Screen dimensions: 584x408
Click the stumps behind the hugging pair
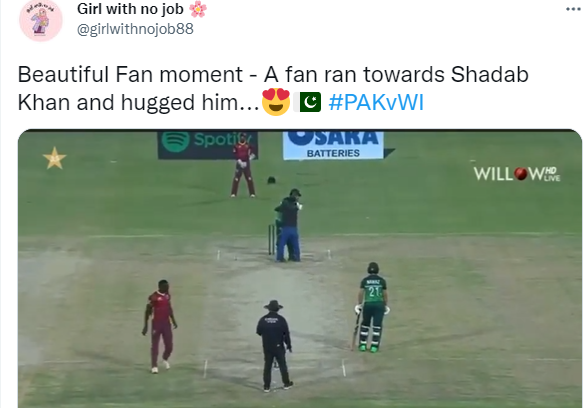tap(272, 239)
